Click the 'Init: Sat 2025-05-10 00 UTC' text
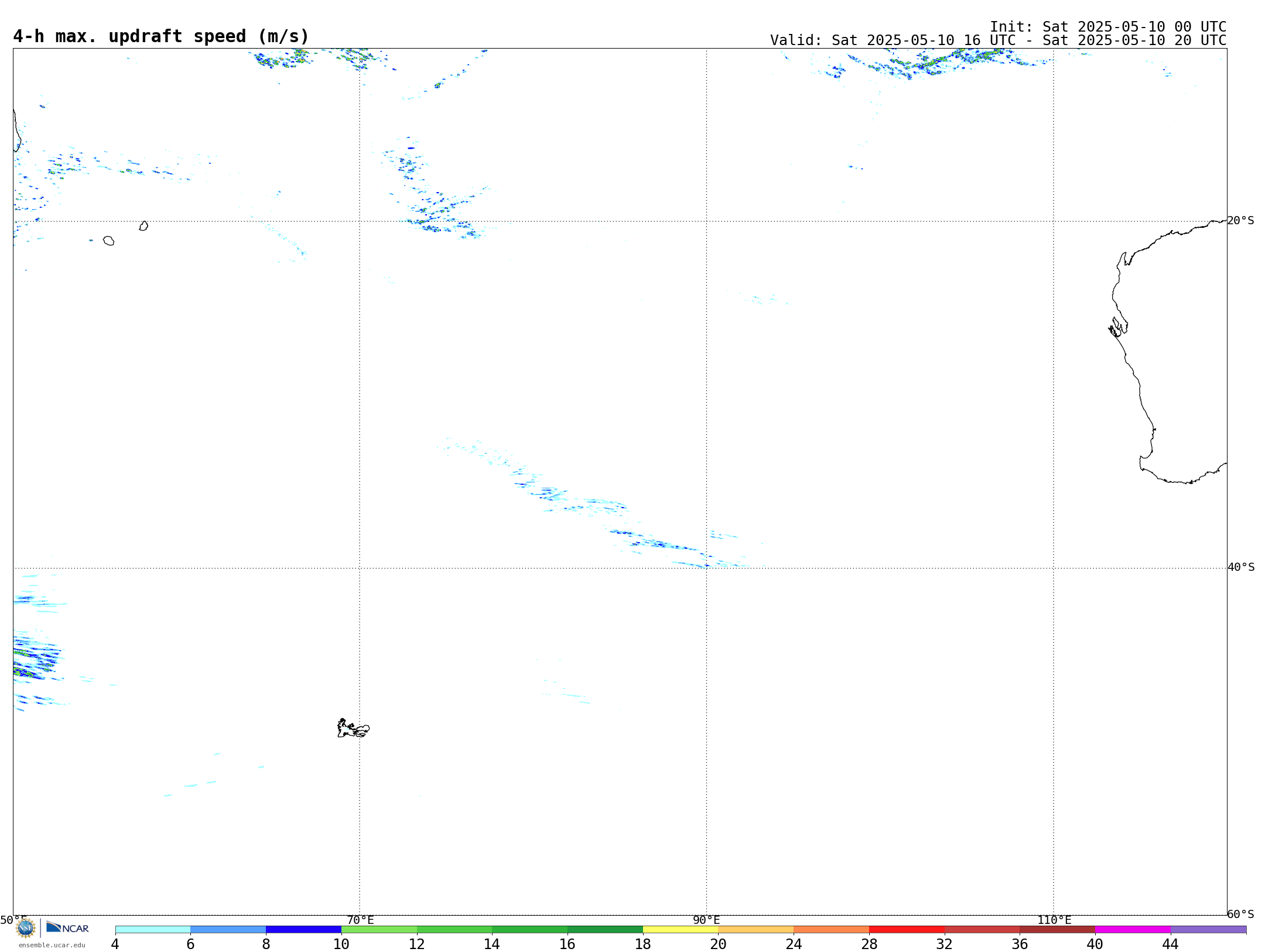The height and width of the screenshot is (952, 1265). click(1108, 27)
